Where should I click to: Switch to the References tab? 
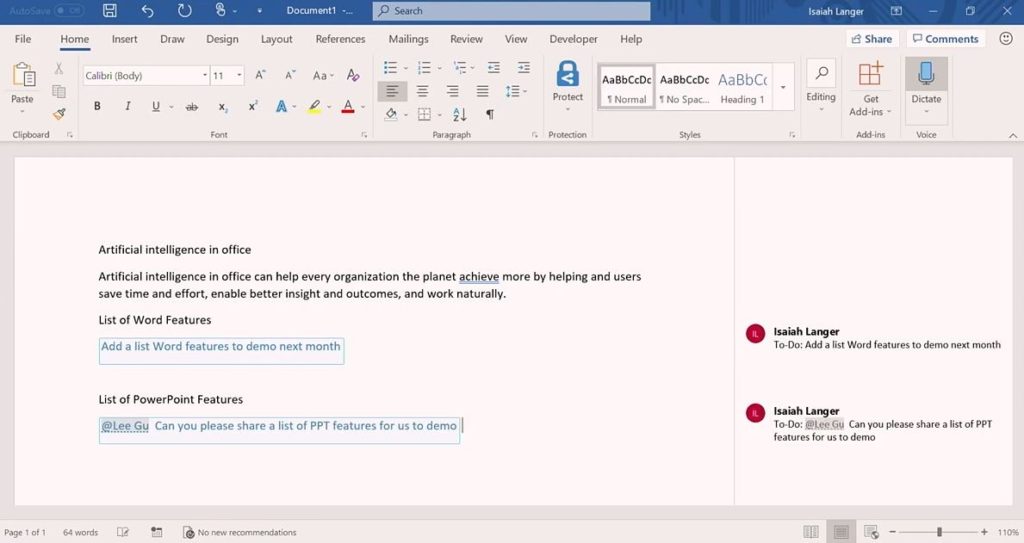(340, 39)
